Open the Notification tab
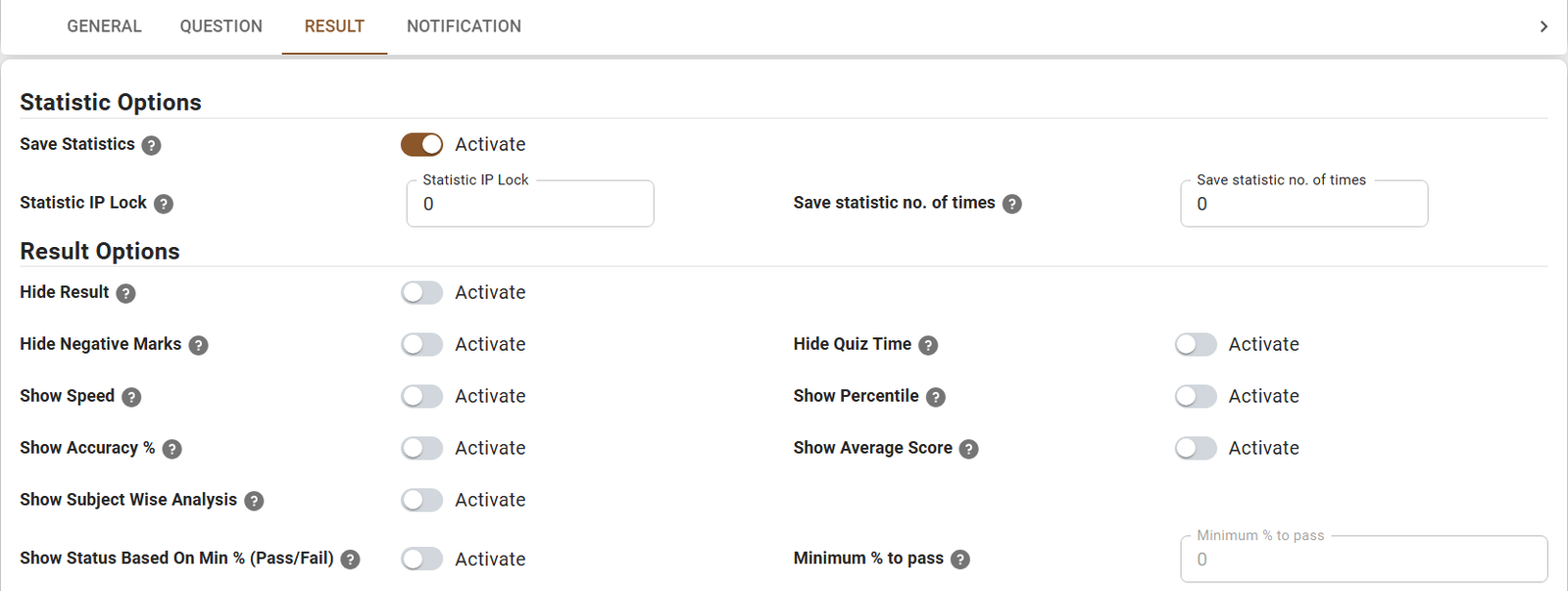Viewport: 1568px width, 591px height. coord(464,26)
